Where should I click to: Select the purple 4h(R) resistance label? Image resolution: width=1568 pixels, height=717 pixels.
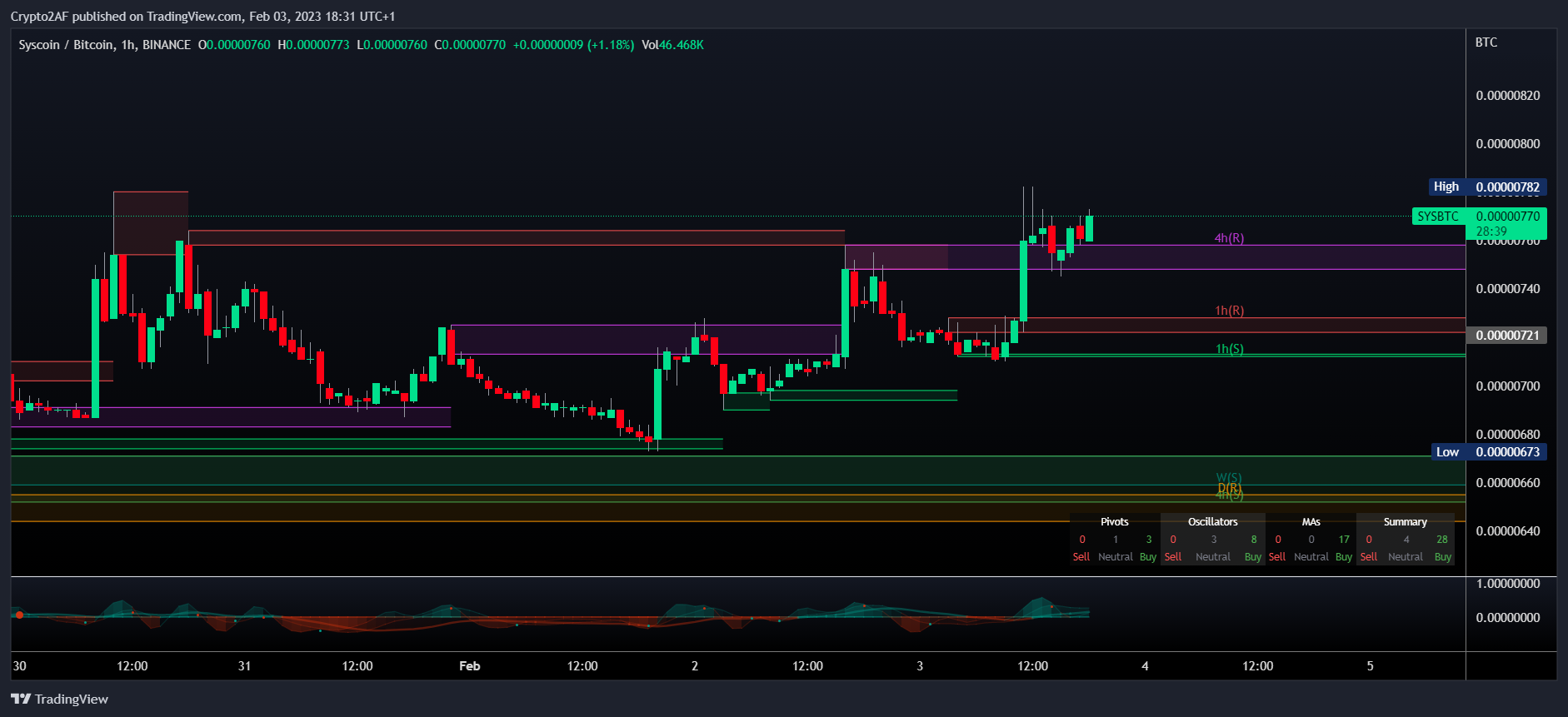tap(1229, 238)
